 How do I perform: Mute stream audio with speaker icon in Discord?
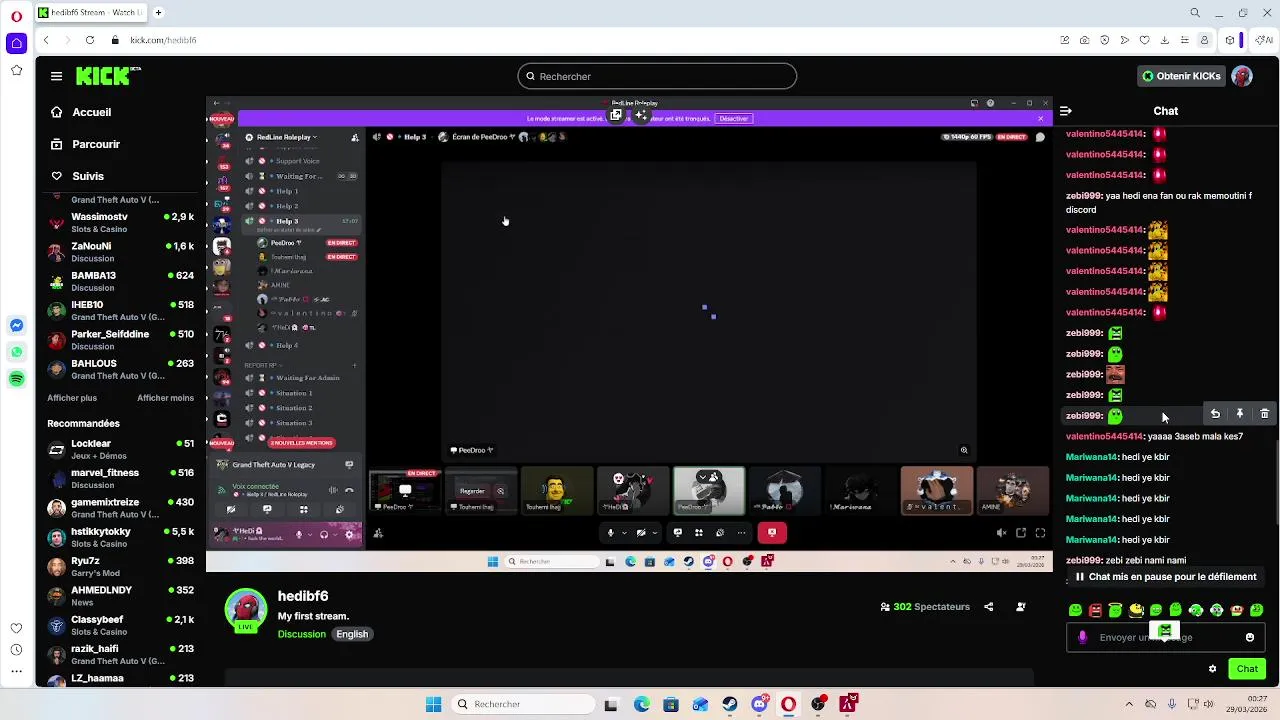[x=1001, y=533]
